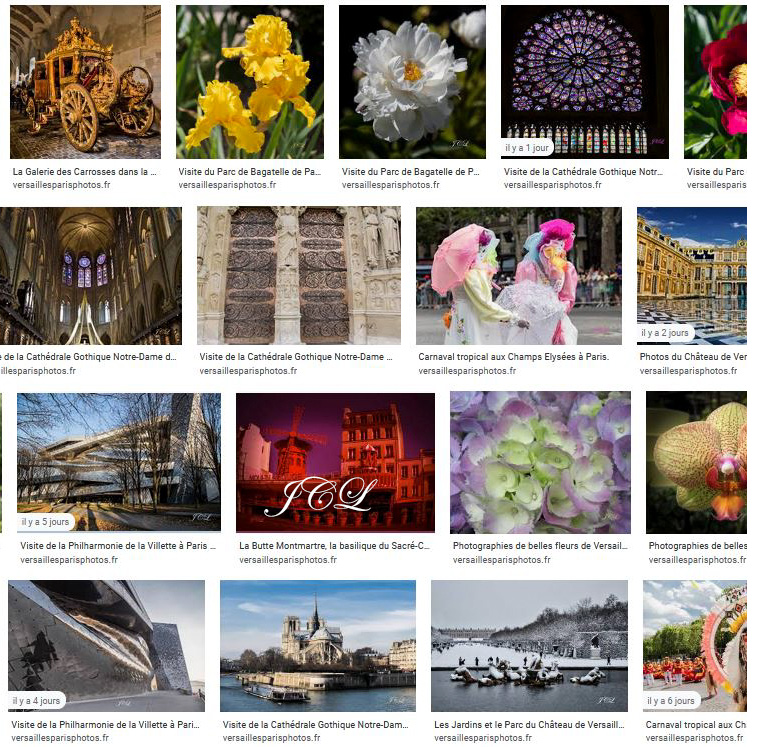The height and width of the screenshot is (747, 757).
Task: Click 'La Butte Montmartre' result title
Action: 334,546
